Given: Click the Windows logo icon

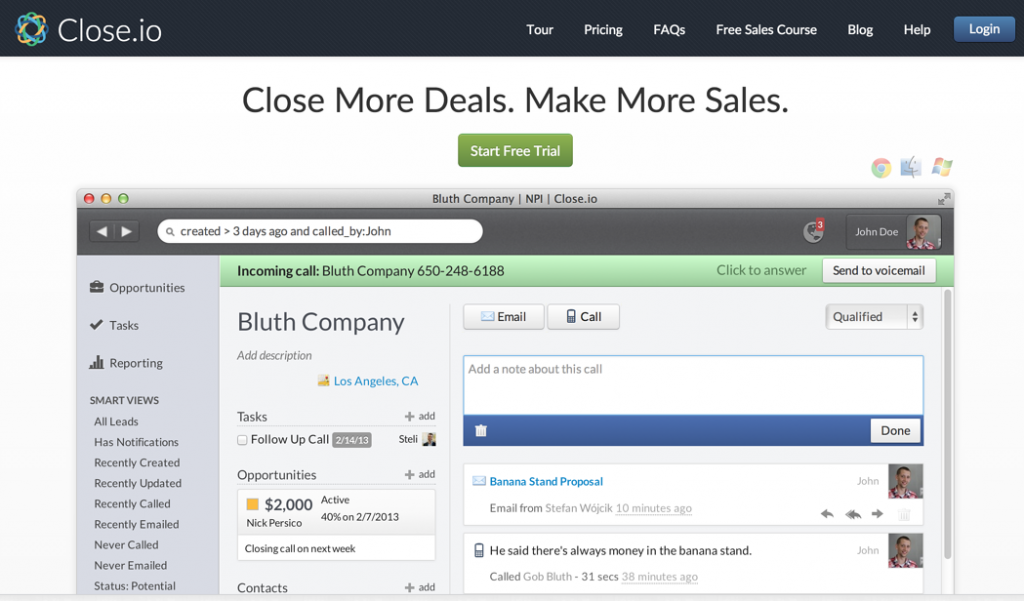Looking at the screenshot, I should point(942,167).
